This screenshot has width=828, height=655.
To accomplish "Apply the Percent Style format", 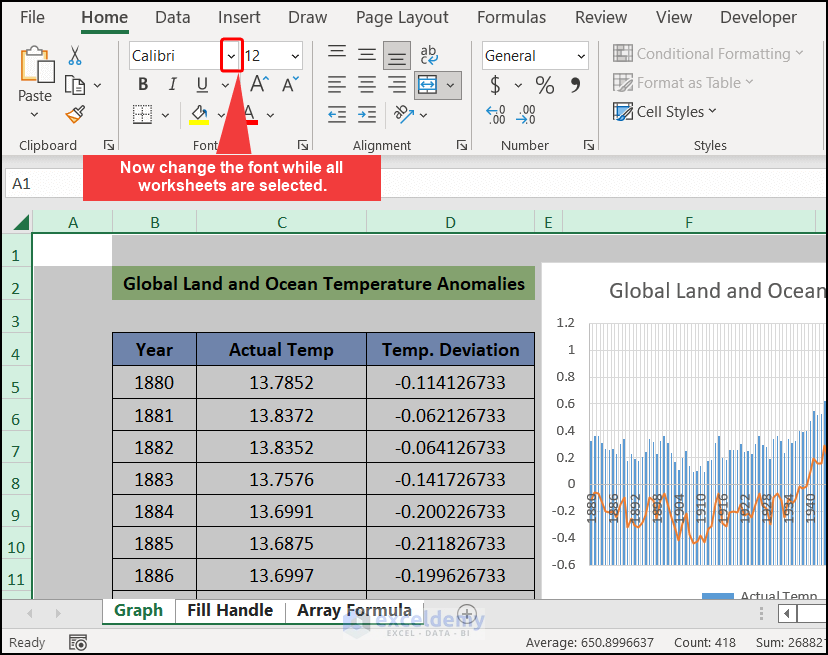I will (x=544, y=85).
